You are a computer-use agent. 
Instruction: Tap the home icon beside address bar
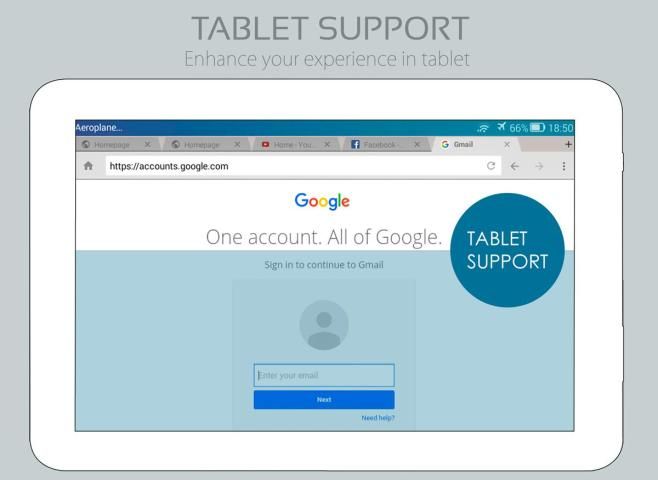pyautogui.click(x=88, y=166)
